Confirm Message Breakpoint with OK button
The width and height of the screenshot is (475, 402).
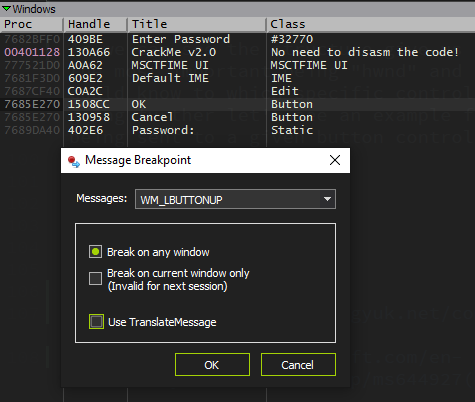(212, 365)
